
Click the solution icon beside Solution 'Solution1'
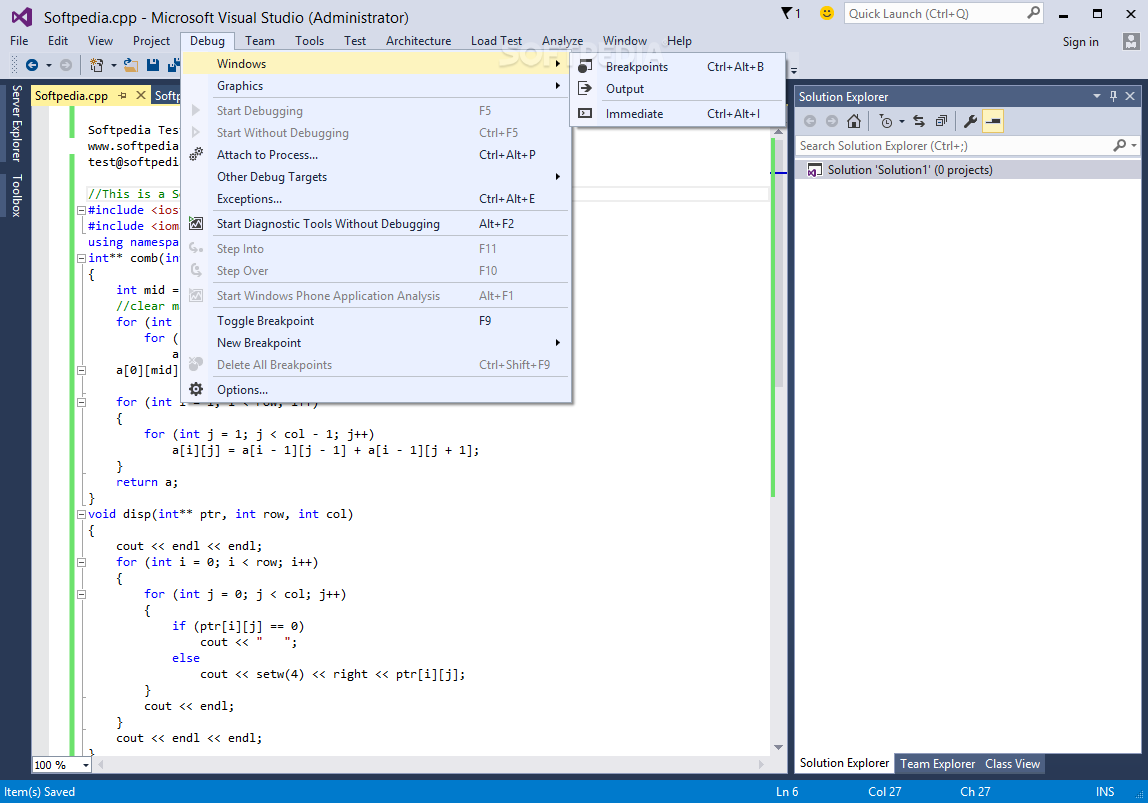814,170
